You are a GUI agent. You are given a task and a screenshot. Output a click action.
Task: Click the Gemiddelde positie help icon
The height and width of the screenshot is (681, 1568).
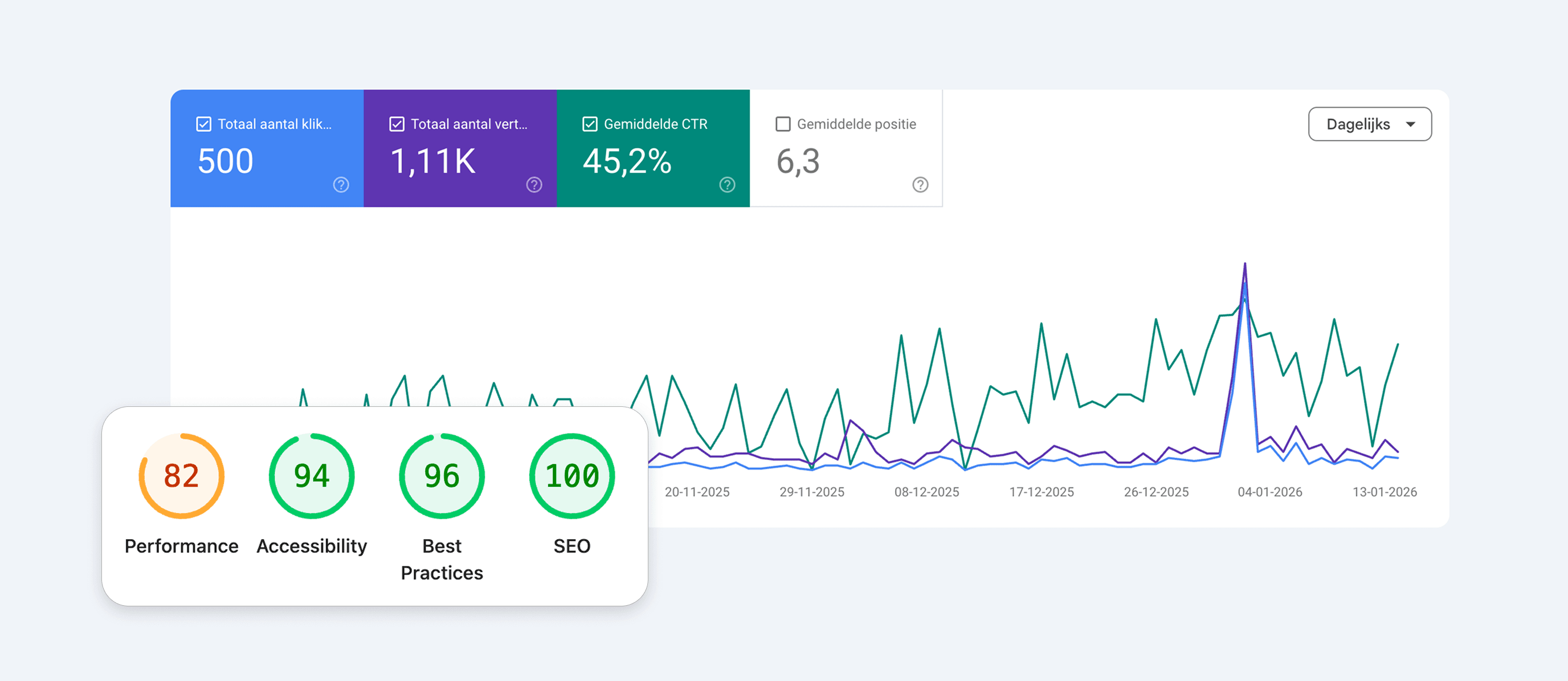coord(920,185)
